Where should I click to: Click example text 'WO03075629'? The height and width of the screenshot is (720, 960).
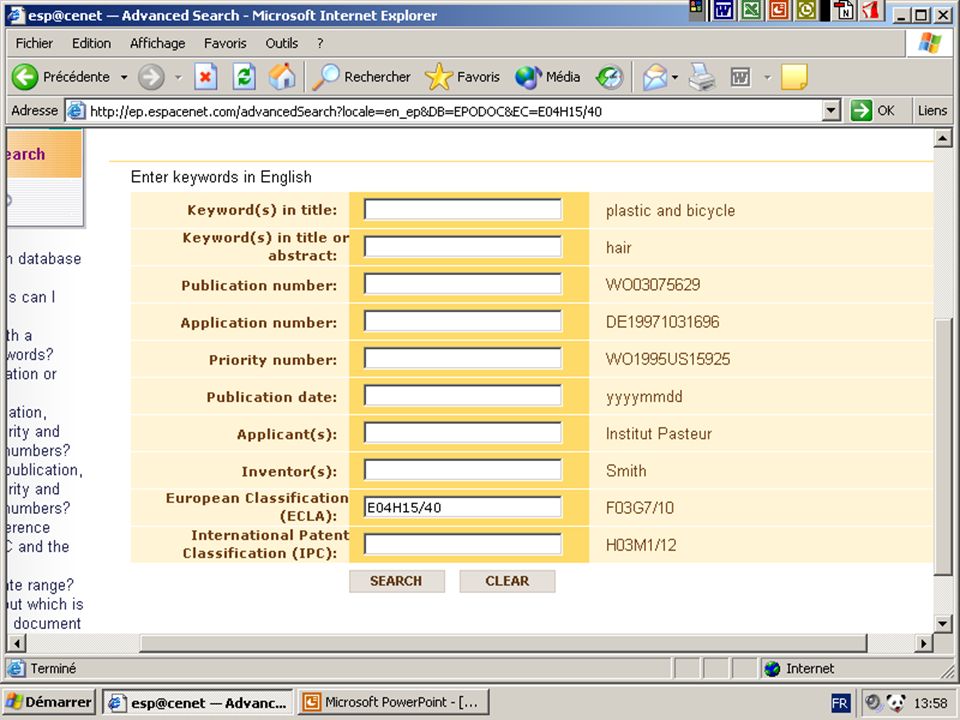pos(653,285)
